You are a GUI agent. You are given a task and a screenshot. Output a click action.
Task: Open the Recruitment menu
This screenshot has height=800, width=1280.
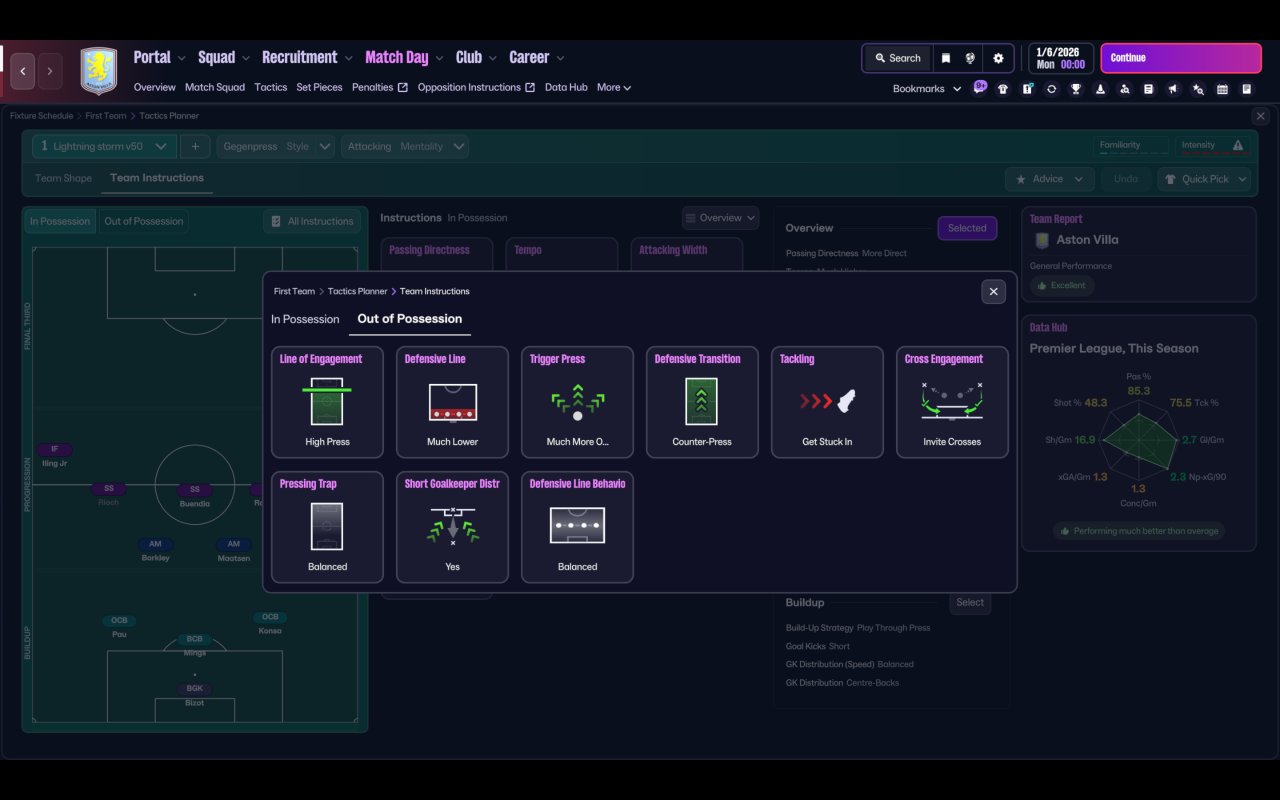[x=300, y=58]
